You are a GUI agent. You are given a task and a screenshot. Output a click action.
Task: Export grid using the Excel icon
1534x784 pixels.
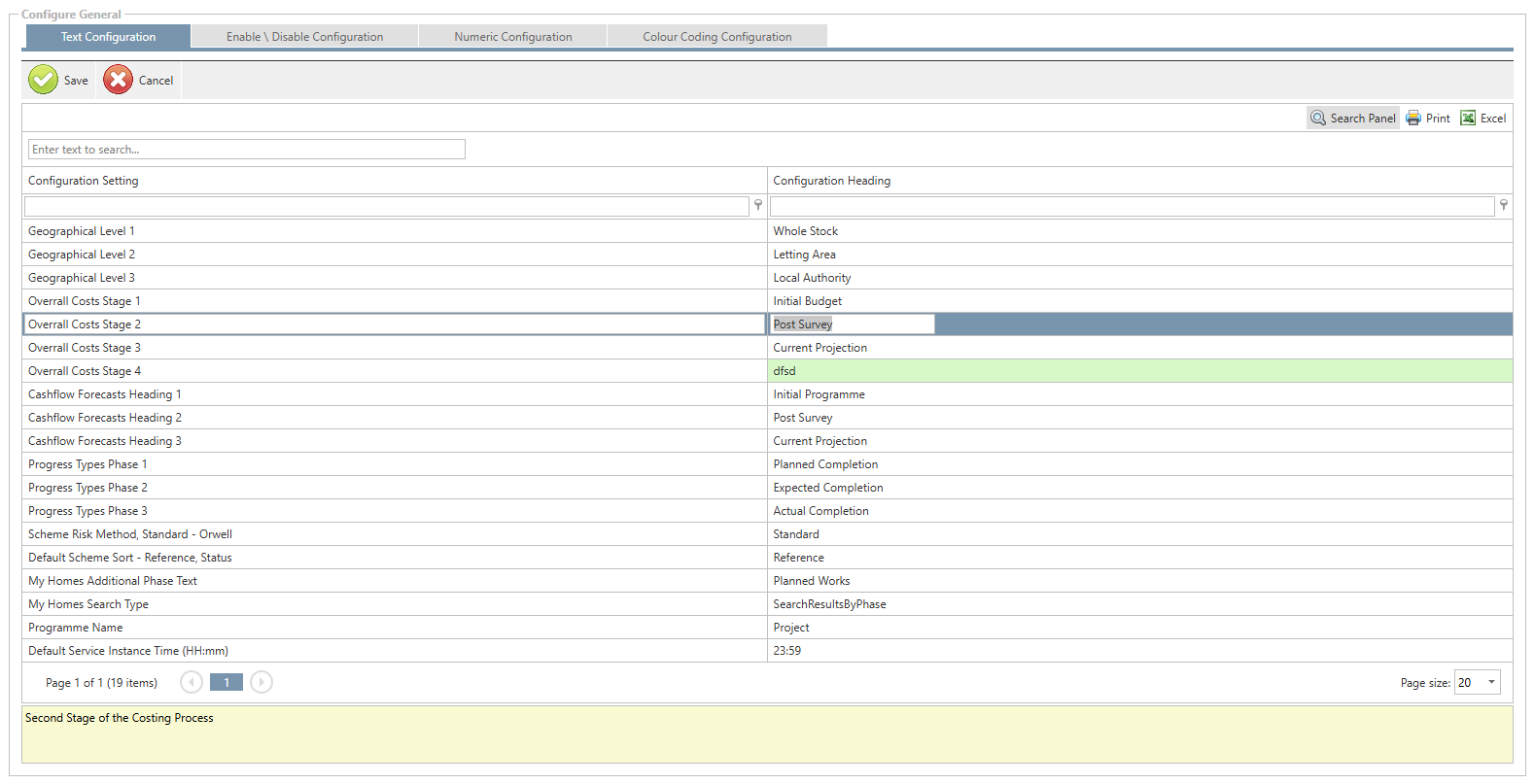click(x=1468, y=119)
